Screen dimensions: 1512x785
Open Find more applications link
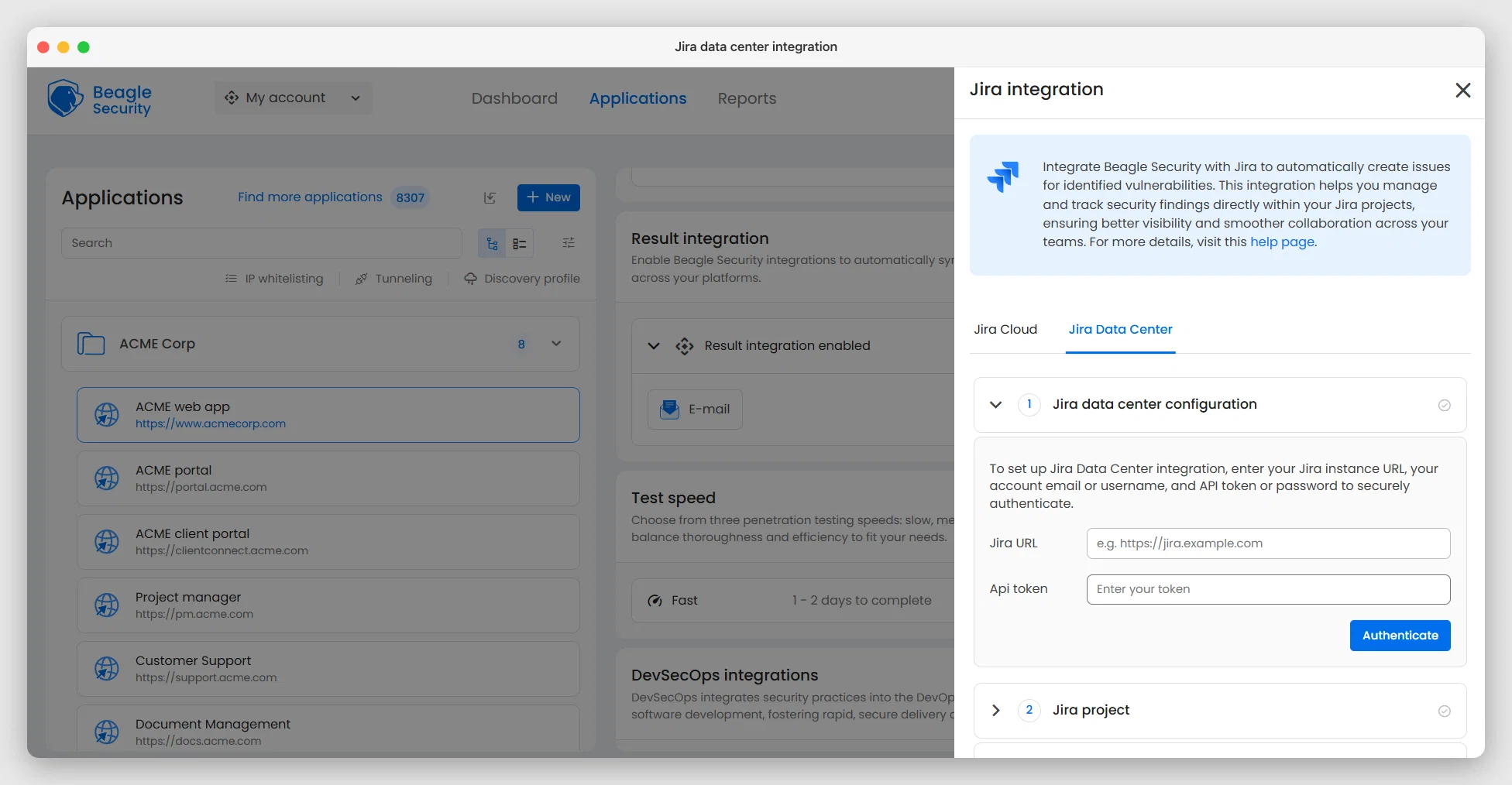(310, 197)
